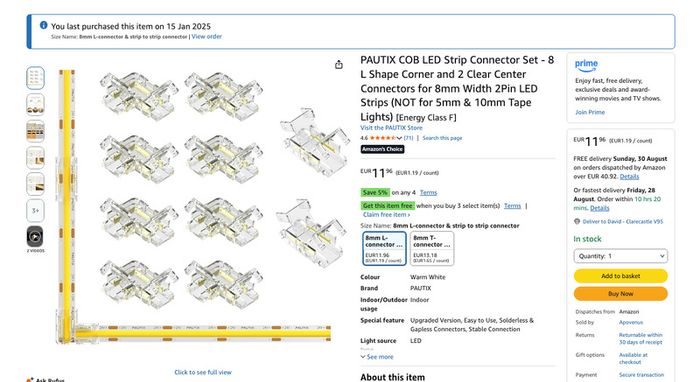Show the 3+ more images thumbnail
Image resolution: width=700 pixels, height=382 pixels.
[x=35, y=210]
